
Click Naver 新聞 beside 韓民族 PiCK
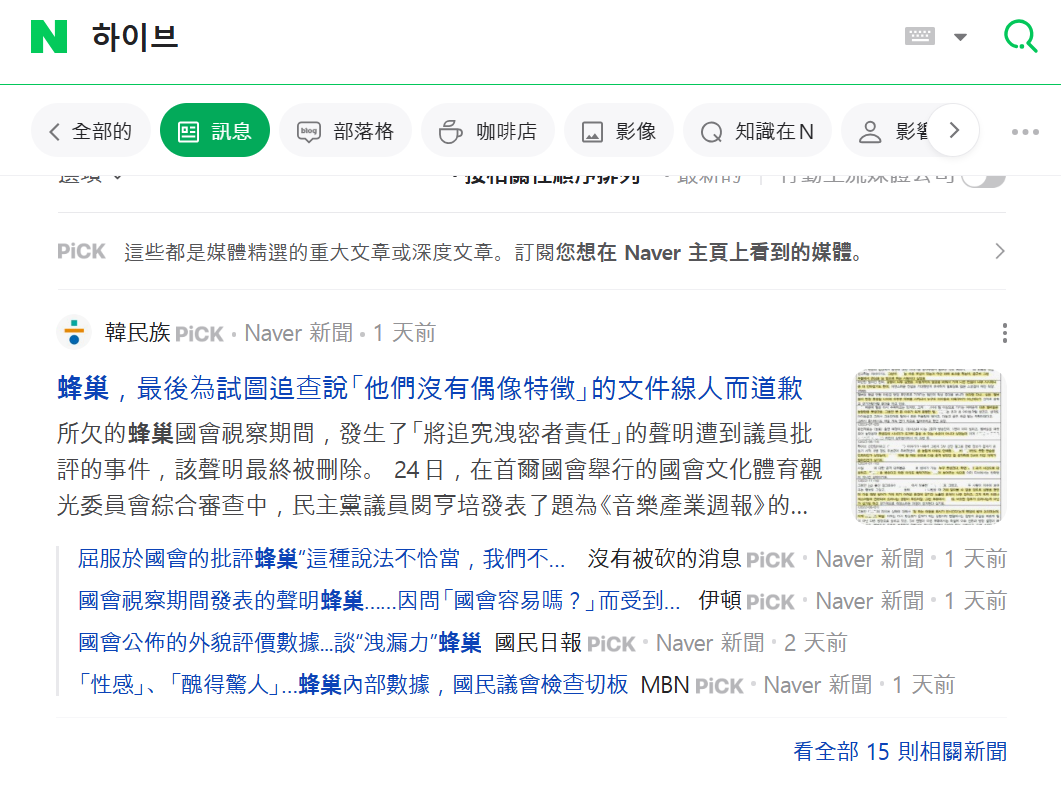298,333
